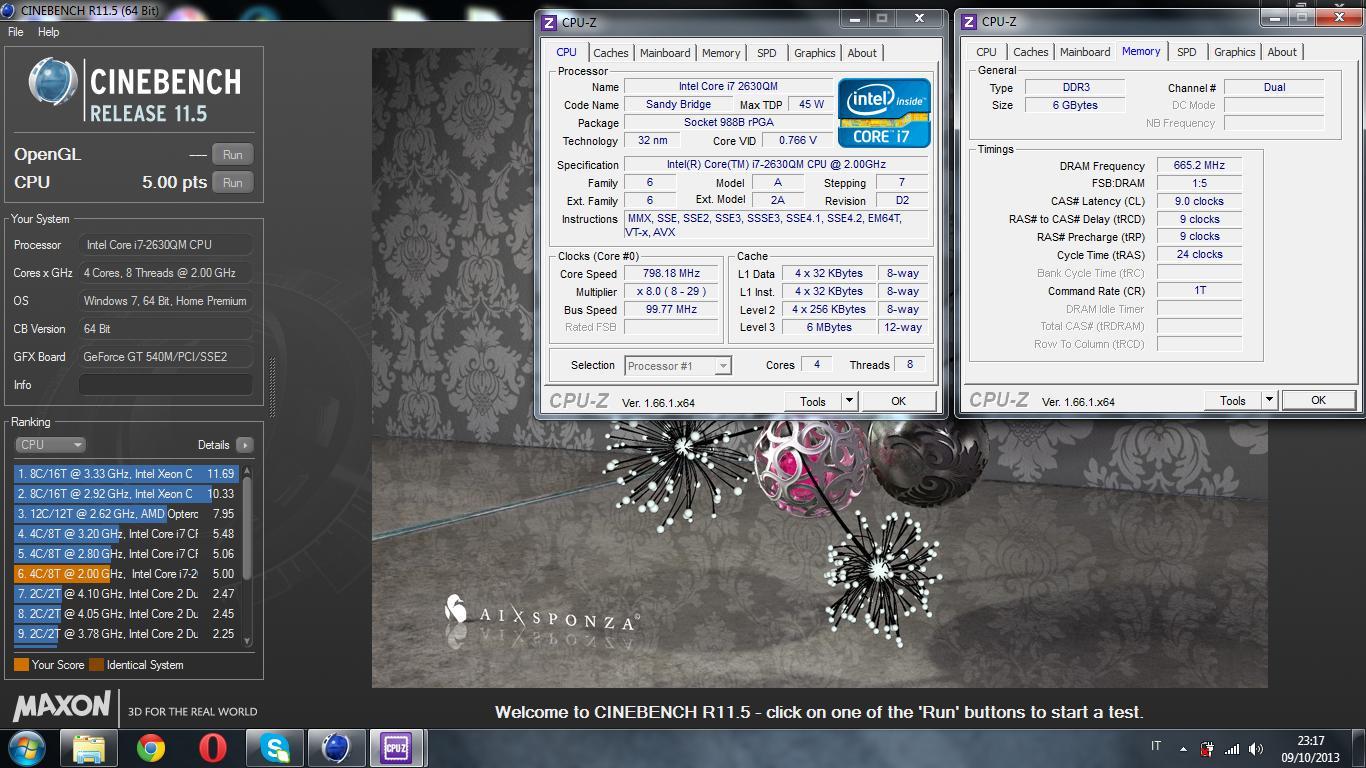Open Windows Explorer from taskbar

click(89, 748)
